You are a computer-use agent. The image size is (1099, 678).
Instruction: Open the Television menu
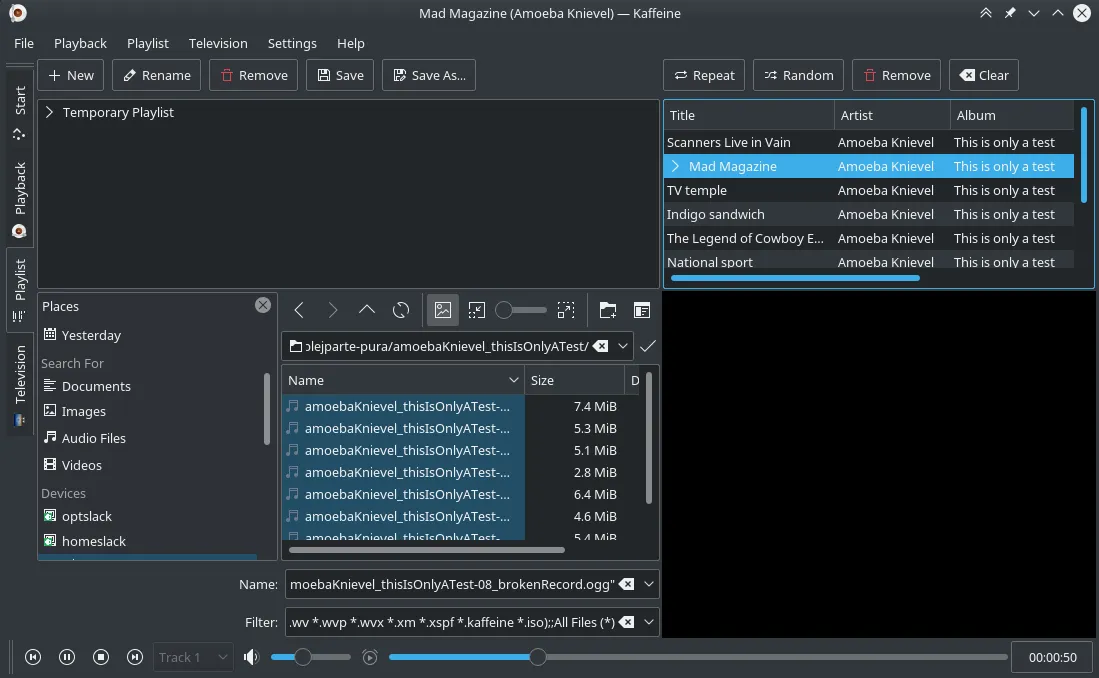(x=217, y=43)
